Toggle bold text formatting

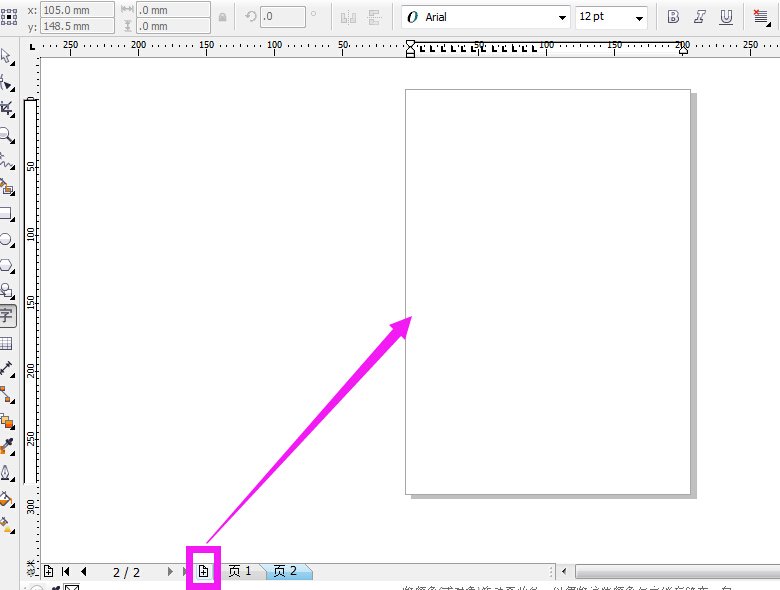(x=673, y=17)
